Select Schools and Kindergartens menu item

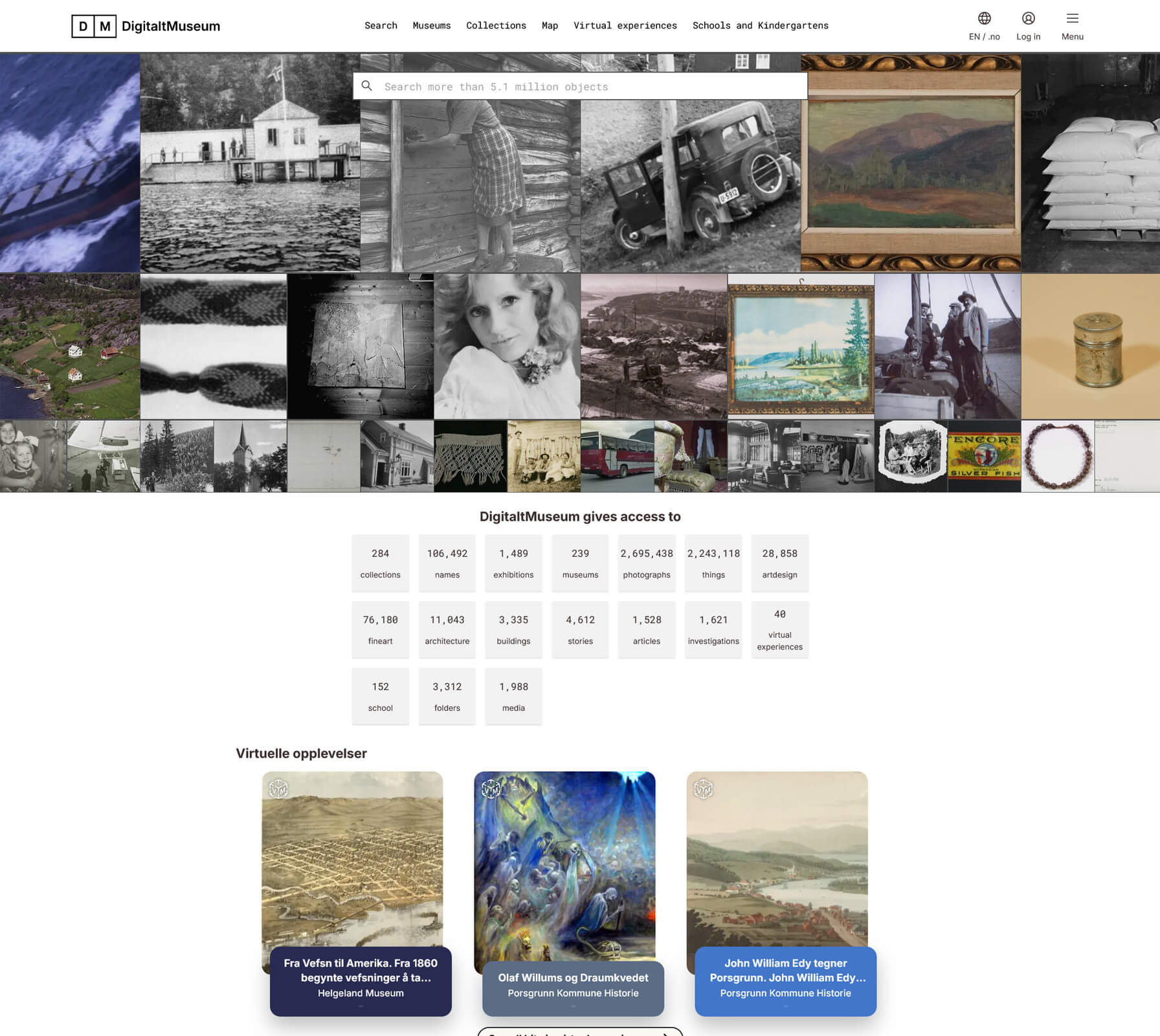[760, 26]
